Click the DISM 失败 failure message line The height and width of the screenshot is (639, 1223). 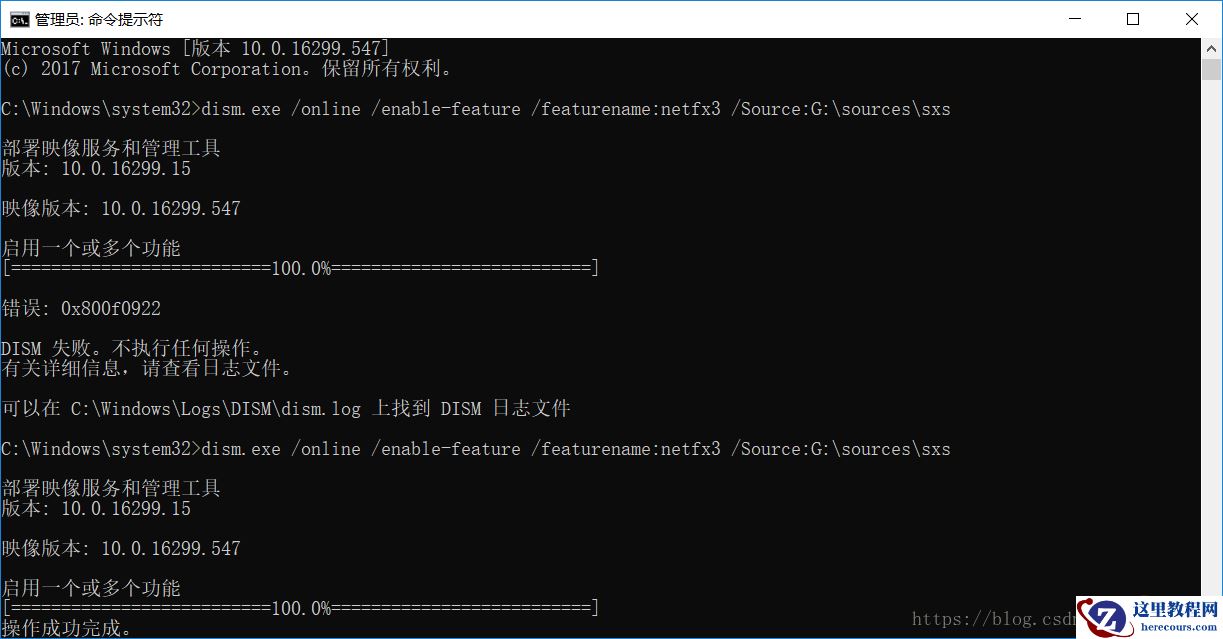(x=131, y=348)
